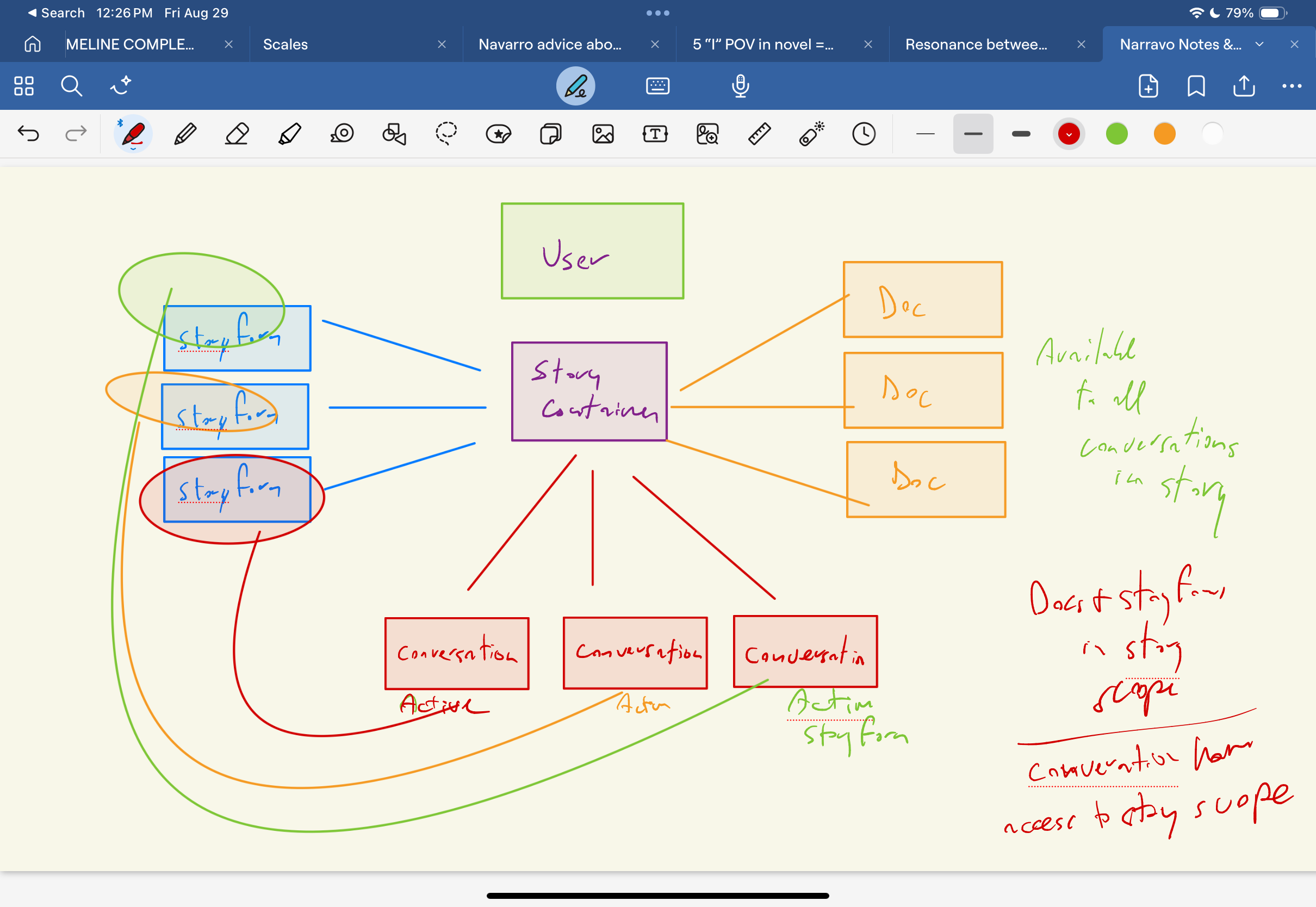Switch to keyboard typing mode
This screenshot has height=907, width=1316.
[657, 86]
